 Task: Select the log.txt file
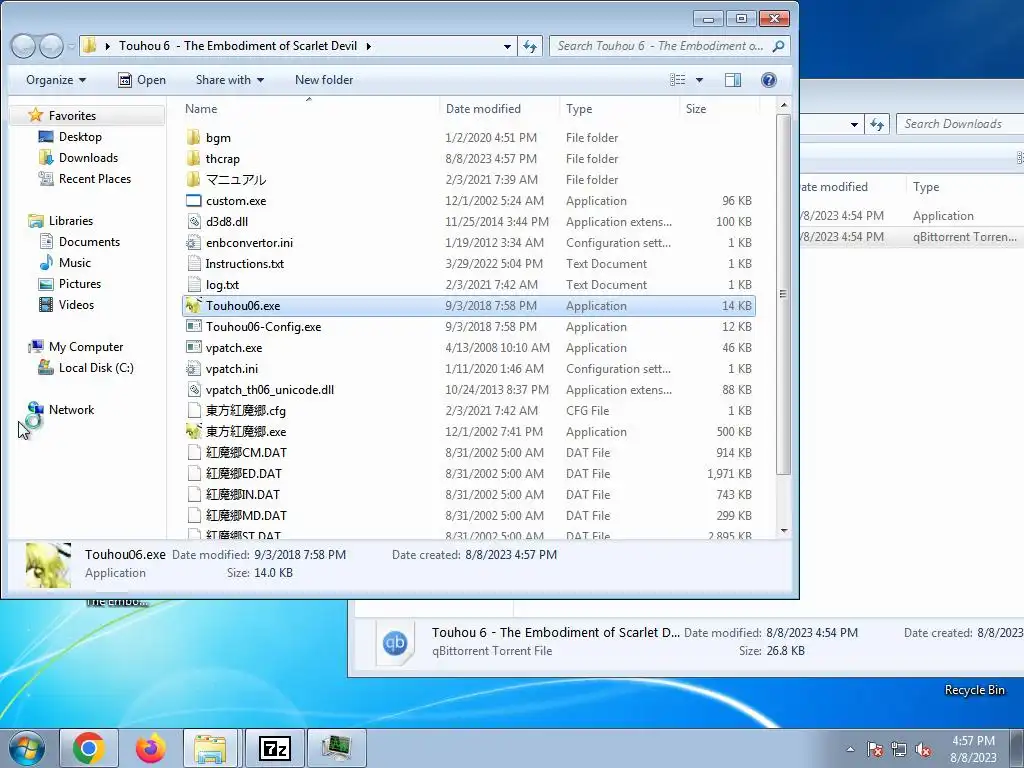(x=469, y=285)
